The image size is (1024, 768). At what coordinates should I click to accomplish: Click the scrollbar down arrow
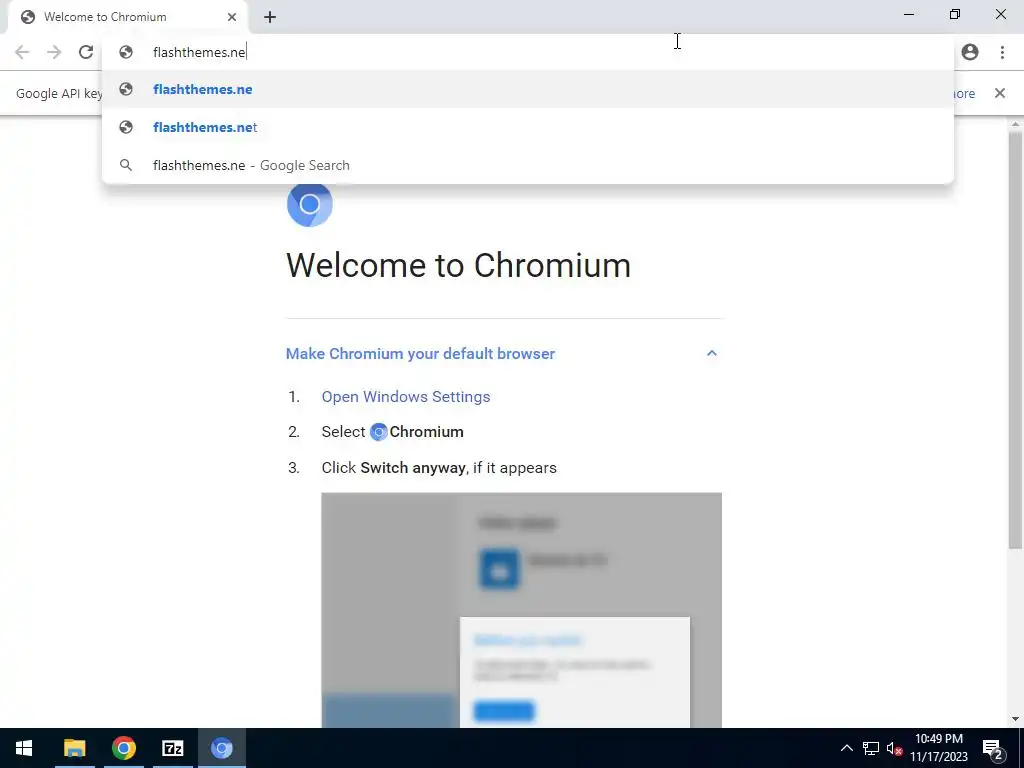coord(1015,720)
